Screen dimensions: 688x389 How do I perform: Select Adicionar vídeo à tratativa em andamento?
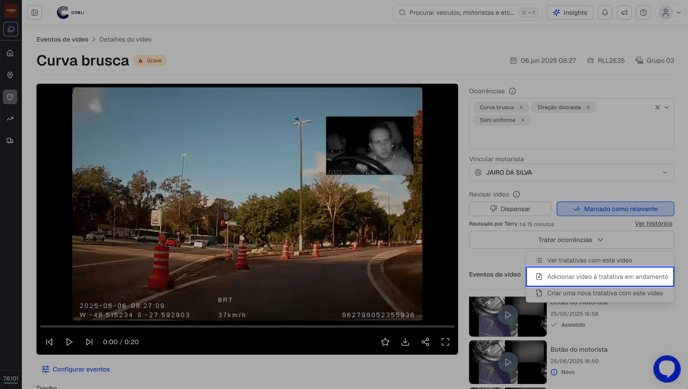pos(600,277)
